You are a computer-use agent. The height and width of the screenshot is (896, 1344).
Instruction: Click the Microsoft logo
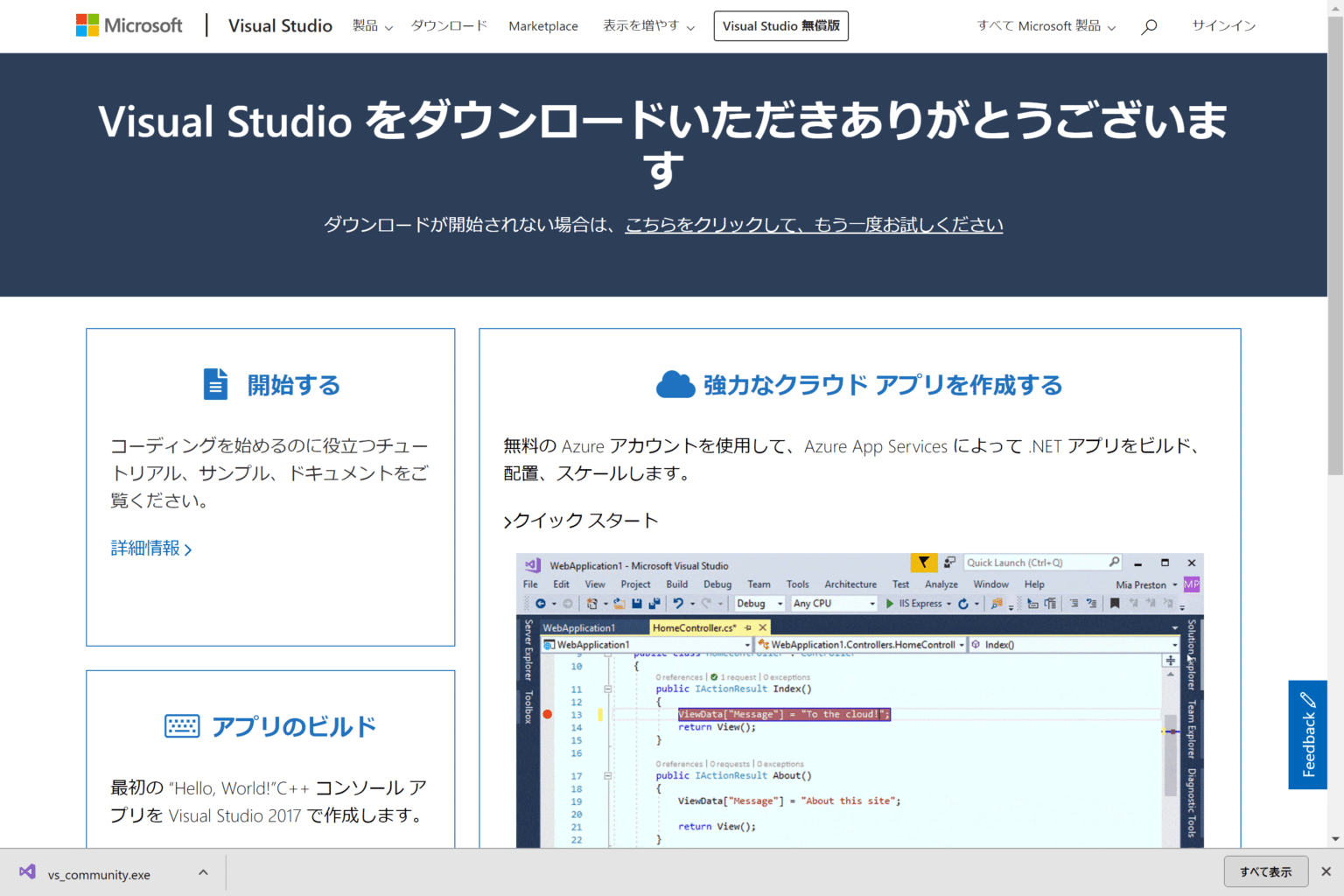pos(129,24)
